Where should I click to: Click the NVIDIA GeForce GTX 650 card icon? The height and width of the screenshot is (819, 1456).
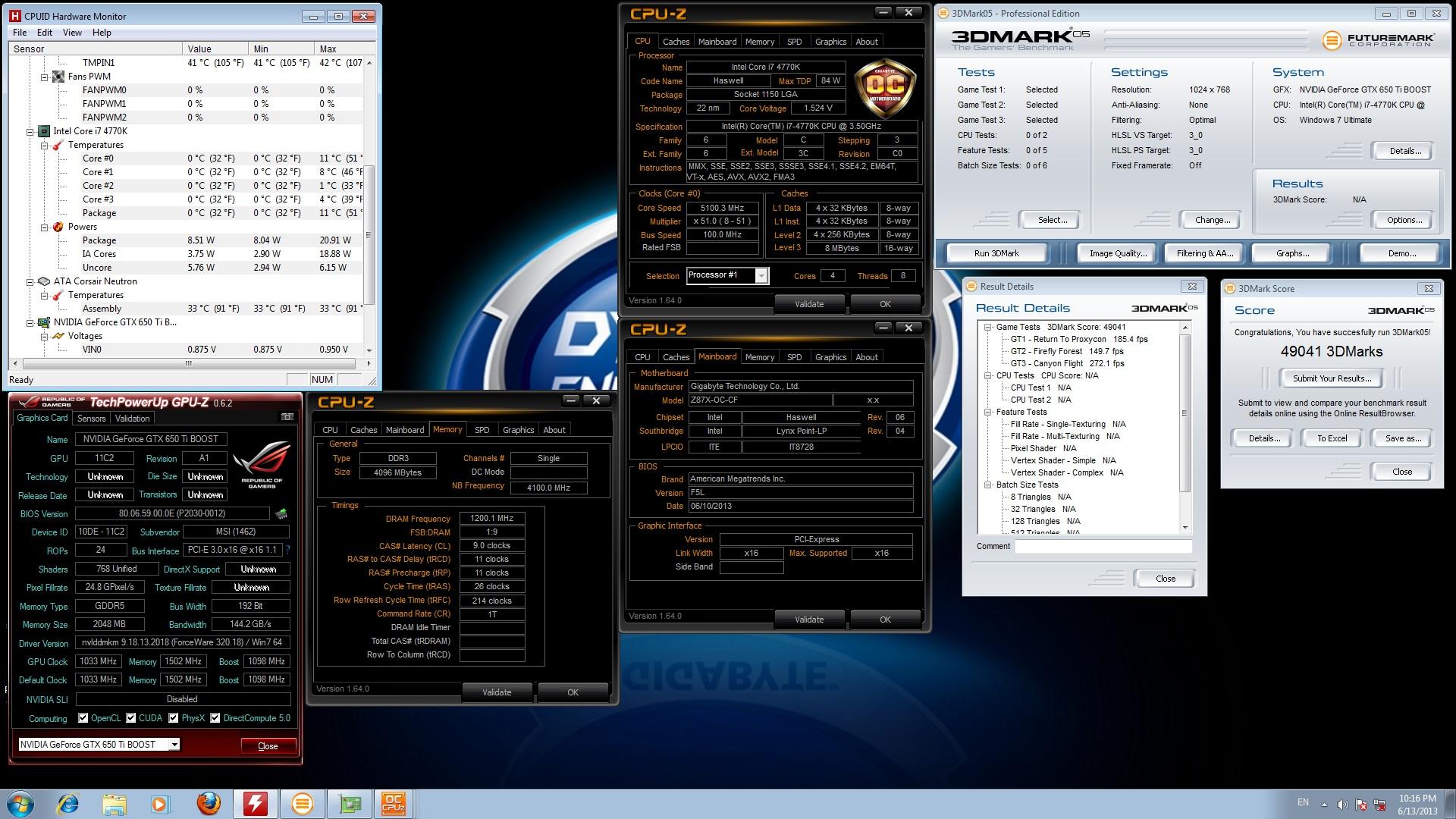(x=44, y=322)
